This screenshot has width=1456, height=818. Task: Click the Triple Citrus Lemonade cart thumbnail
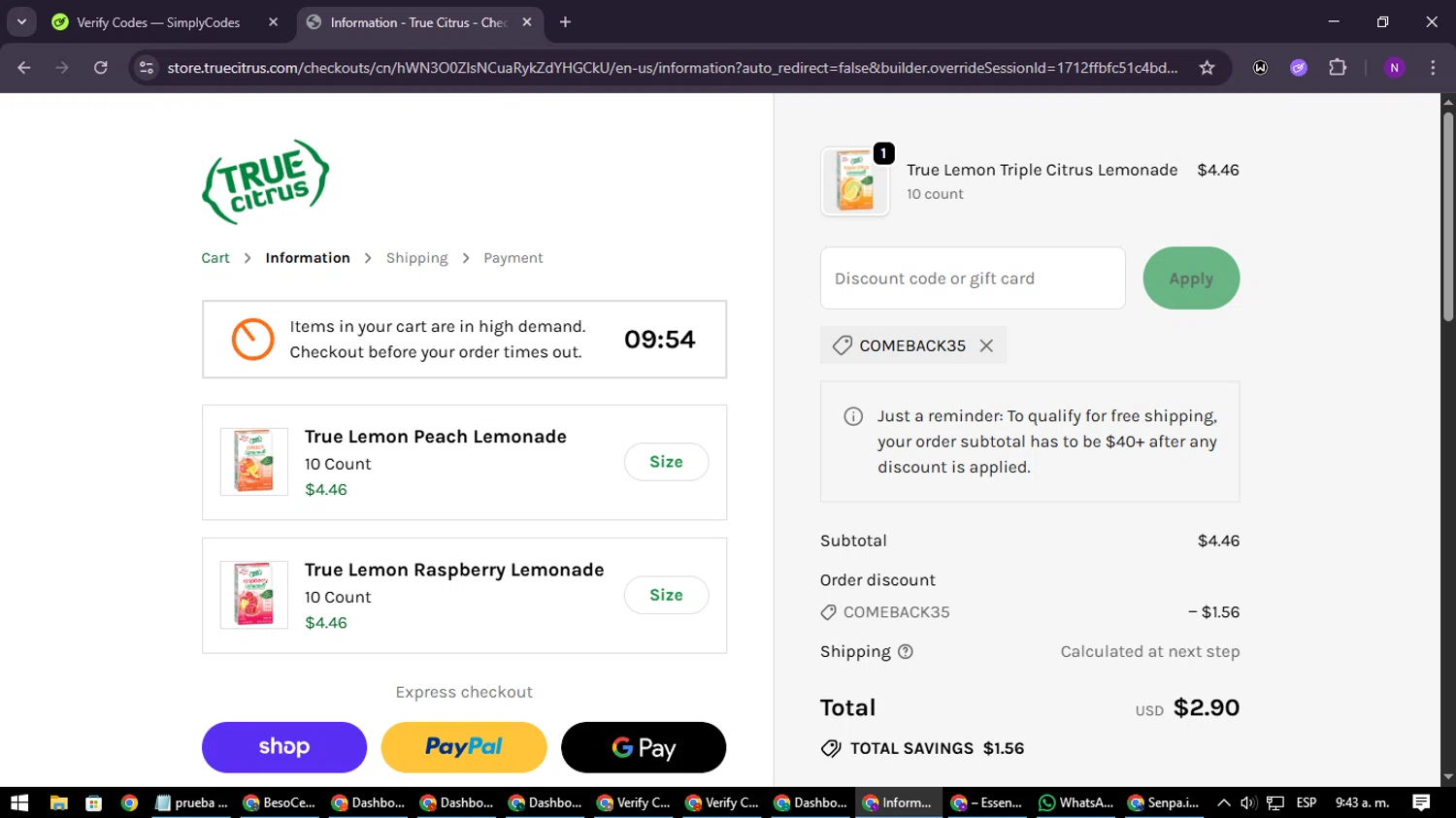click(x=855, y=181)
